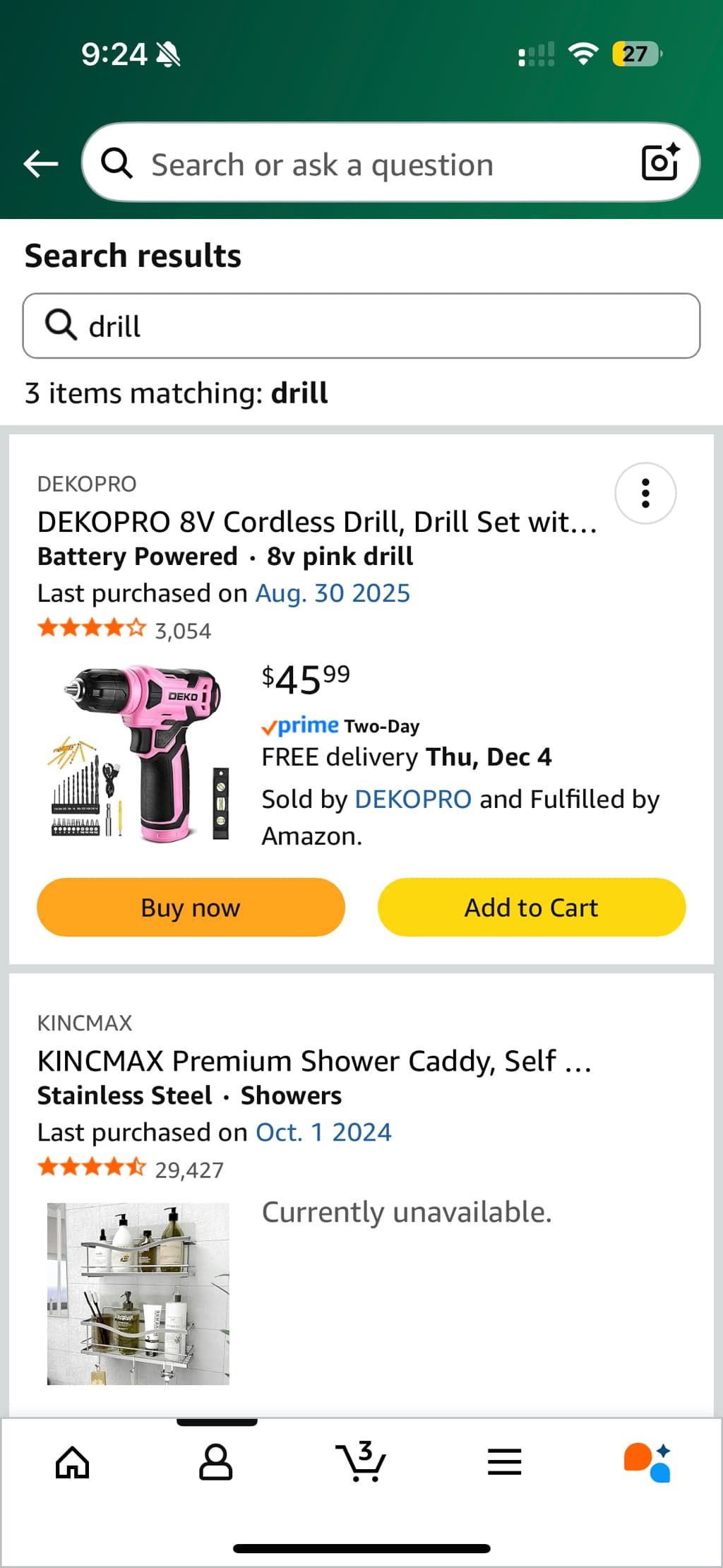This screenshot has width=723, height=1568.
Task: Open the account profile tab
Action: [216, 1462]
